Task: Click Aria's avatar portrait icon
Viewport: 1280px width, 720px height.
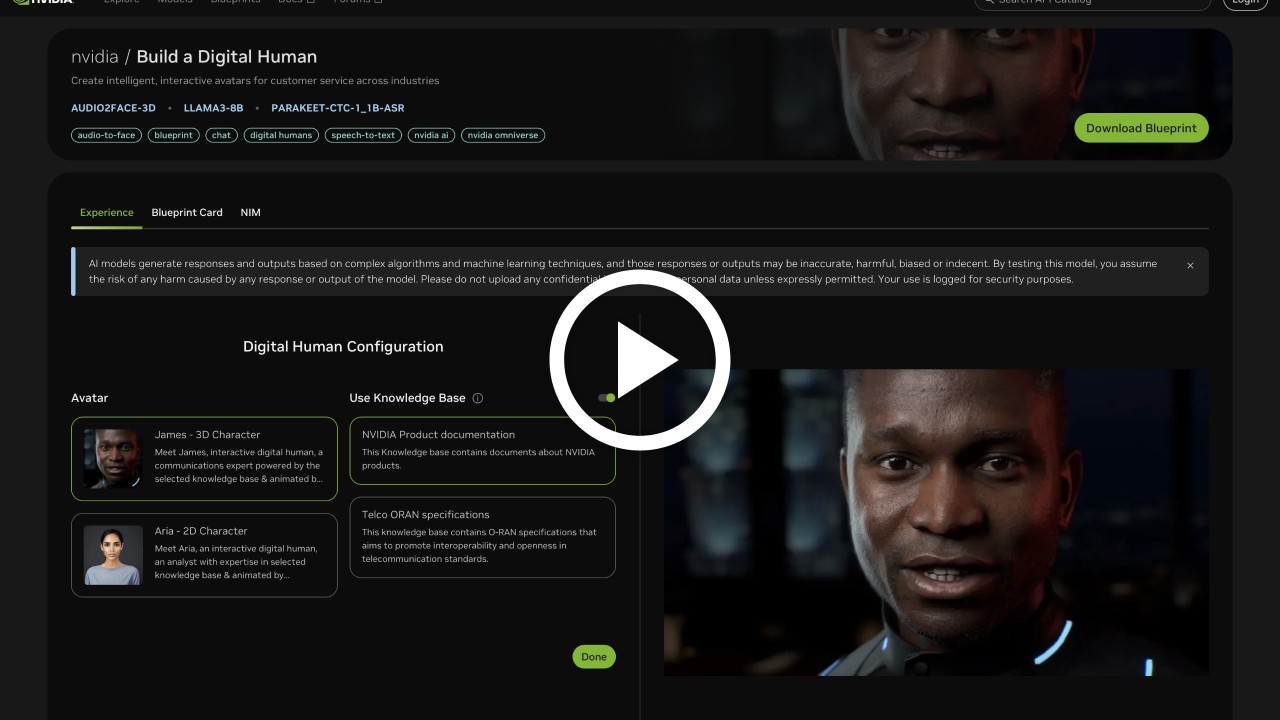Action: (x=112, y=555)
